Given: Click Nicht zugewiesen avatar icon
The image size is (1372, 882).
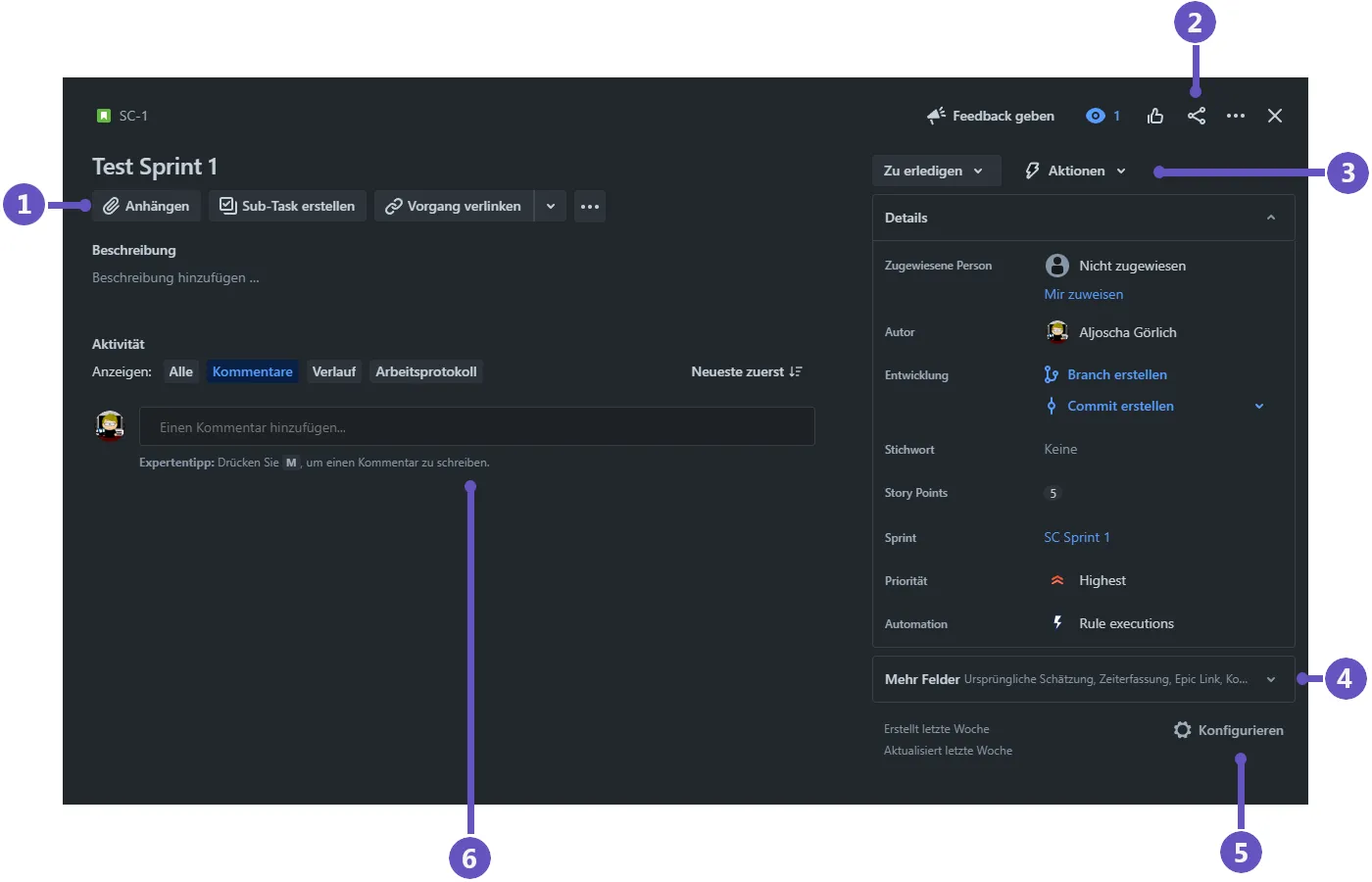Looking at the screenshot, I should pyautogui.click(x=1057, y=266).
